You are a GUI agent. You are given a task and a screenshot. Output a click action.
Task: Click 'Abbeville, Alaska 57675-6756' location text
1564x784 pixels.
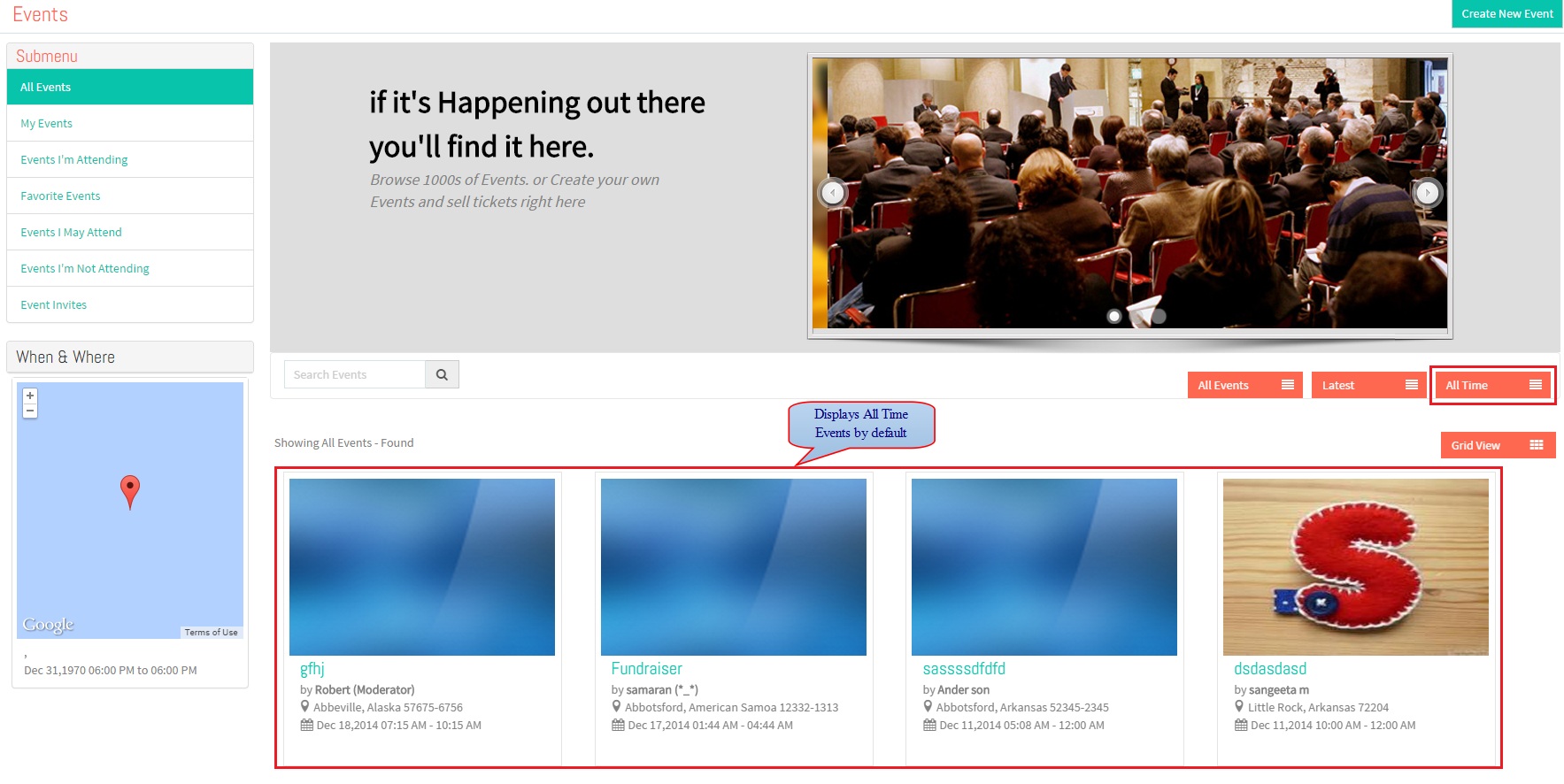(388, 707)
